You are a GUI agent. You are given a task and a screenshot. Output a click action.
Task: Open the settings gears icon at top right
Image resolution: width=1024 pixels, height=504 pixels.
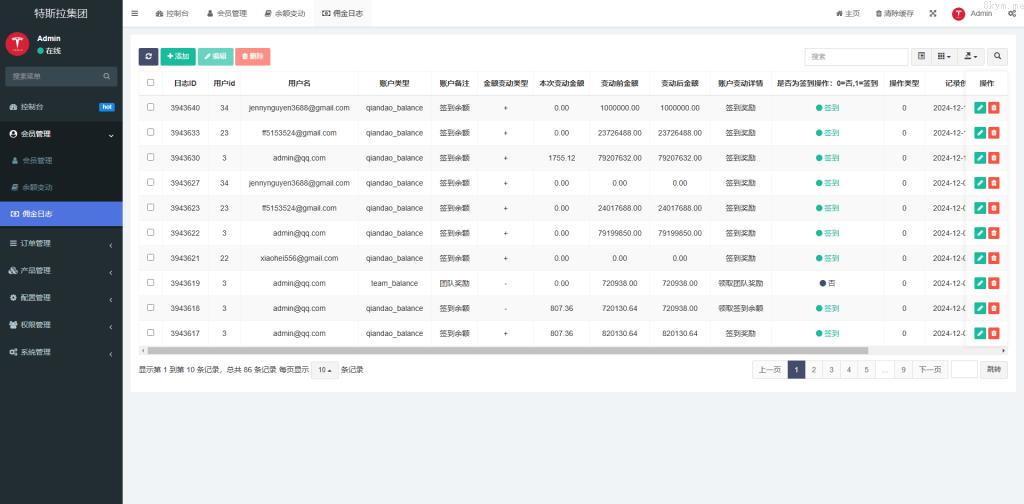pyautogui.click(x=1012, y=14)
